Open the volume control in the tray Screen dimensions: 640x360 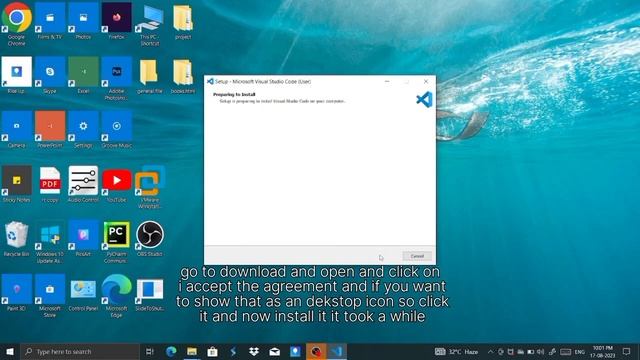(x=540, y=351)
